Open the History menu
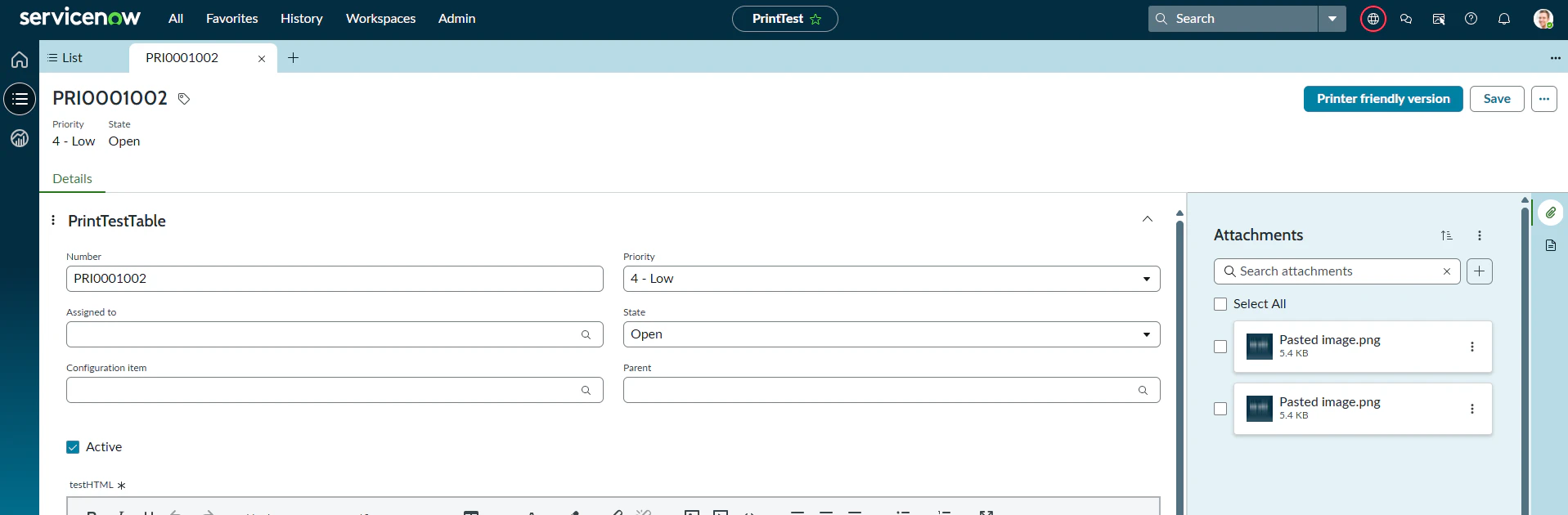 pyautogui.click(x=302, y=18)
